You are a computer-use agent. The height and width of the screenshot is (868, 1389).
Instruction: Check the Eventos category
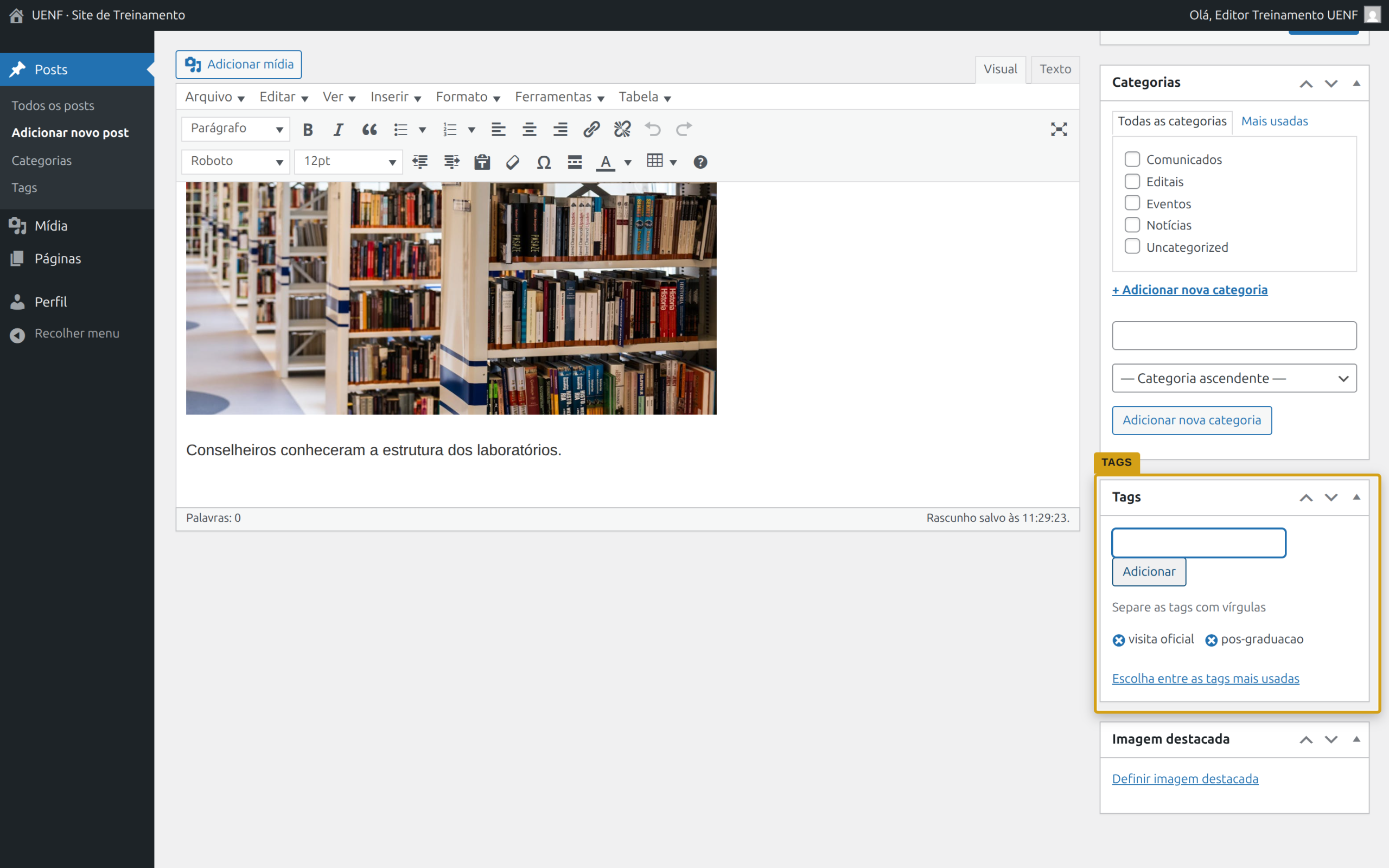click(x=1132, y=203)
